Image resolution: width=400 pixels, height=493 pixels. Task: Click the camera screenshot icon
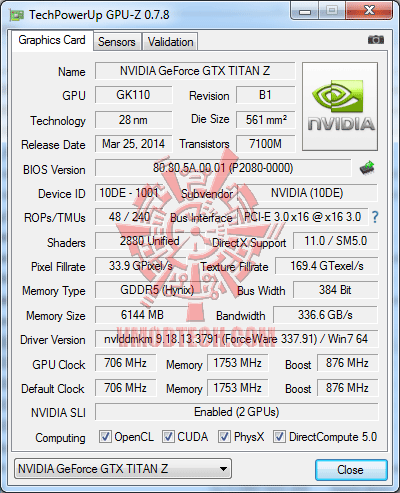pos(376,40)
